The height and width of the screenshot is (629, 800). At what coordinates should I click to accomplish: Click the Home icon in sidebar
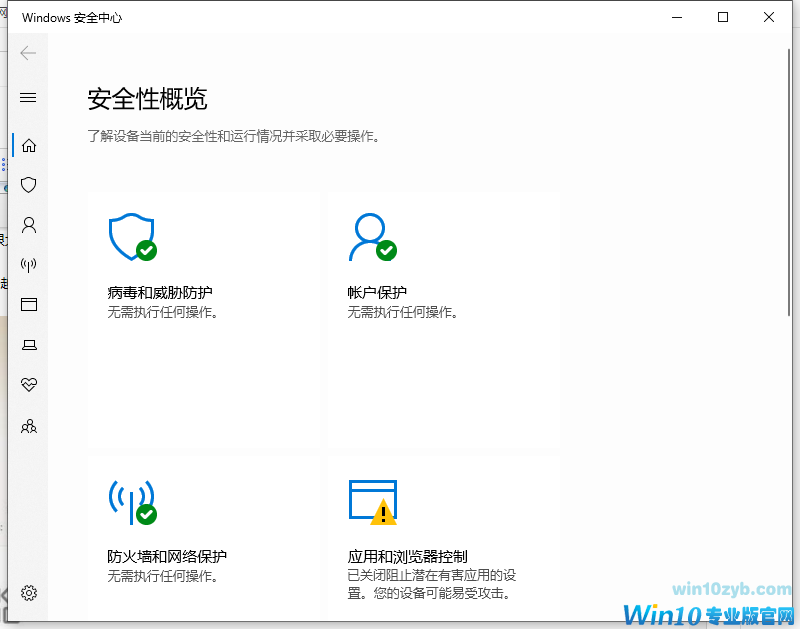[29, 145]
